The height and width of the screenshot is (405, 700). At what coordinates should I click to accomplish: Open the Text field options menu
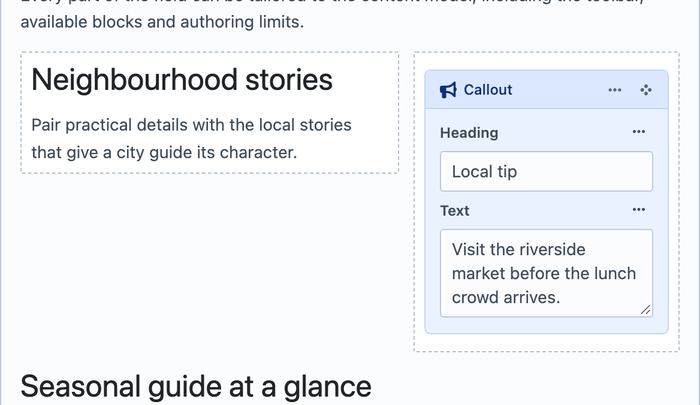(x=639, y=210)
